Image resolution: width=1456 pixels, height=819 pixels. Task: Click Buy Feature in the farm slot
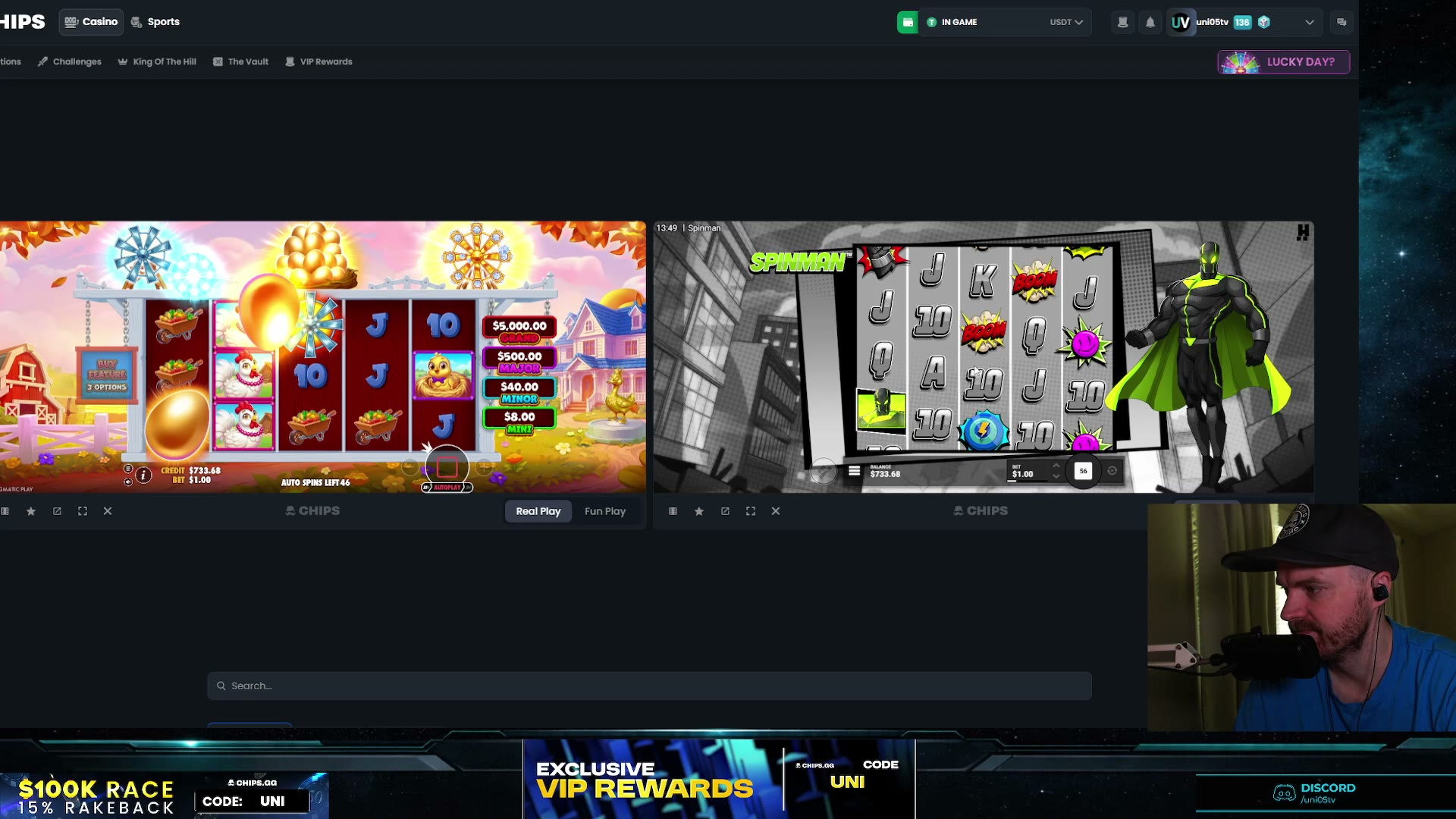pos(107,375)
